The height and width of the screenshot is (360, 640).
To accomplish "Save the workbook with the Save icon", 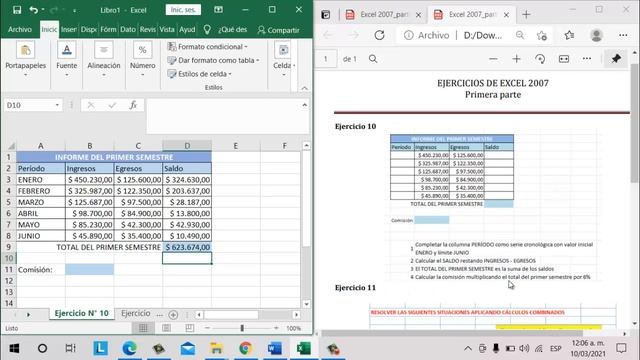I will (17, 10).
